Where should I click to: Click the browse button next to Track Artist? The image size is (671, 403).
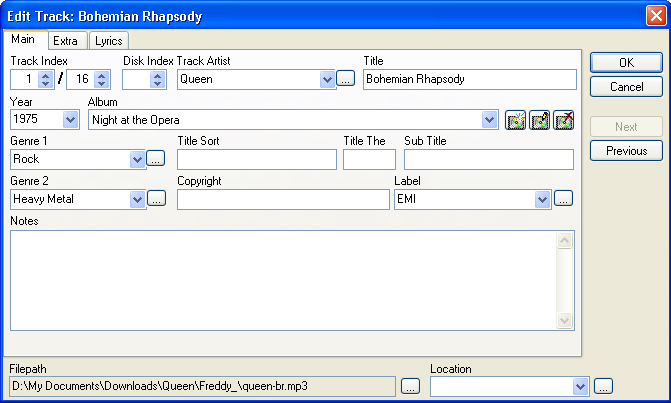(x=345, y=79)
